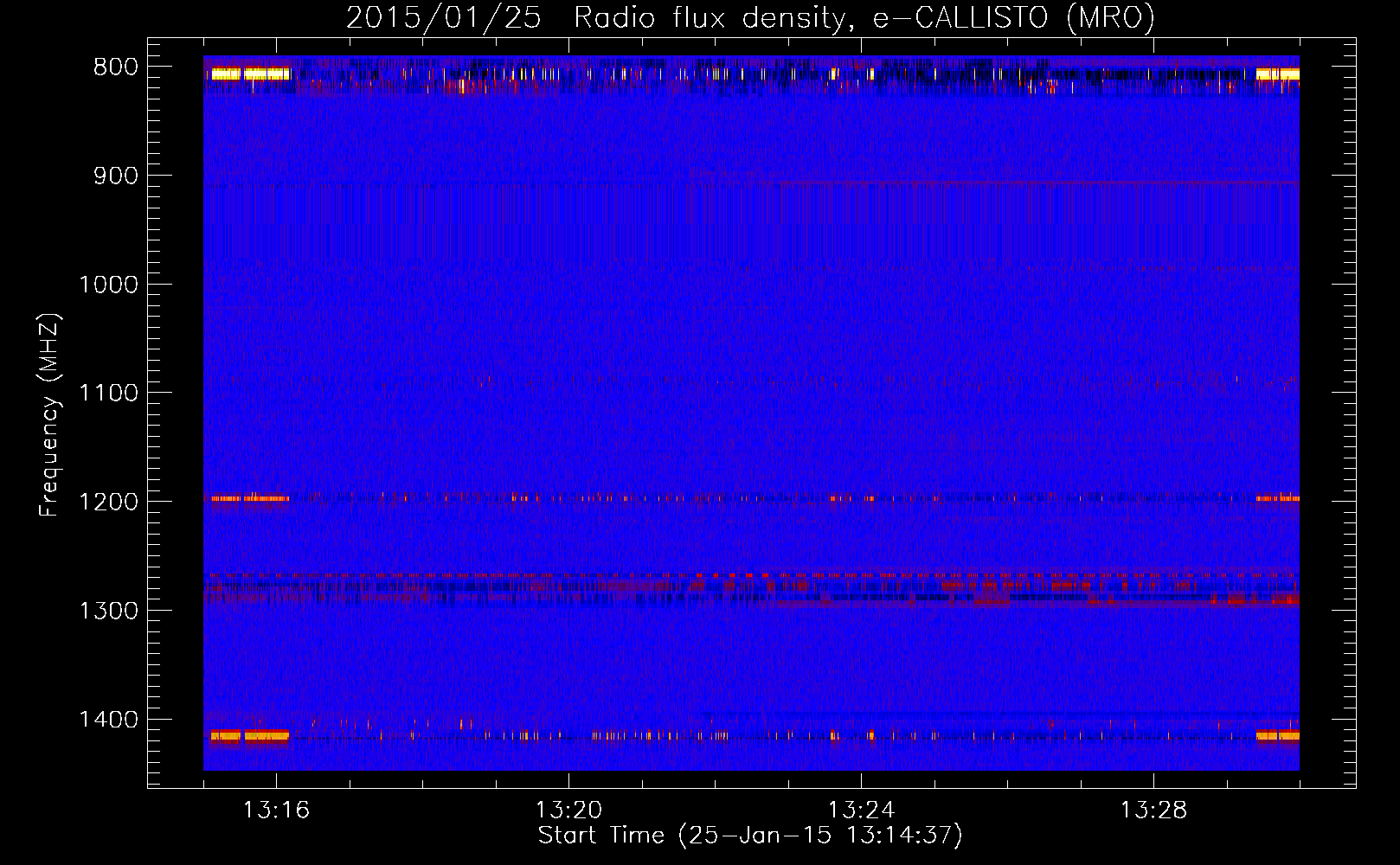Click the 1100 frequency tick label
Viewport: 1400px width, 865px height.
coord(109,394)
